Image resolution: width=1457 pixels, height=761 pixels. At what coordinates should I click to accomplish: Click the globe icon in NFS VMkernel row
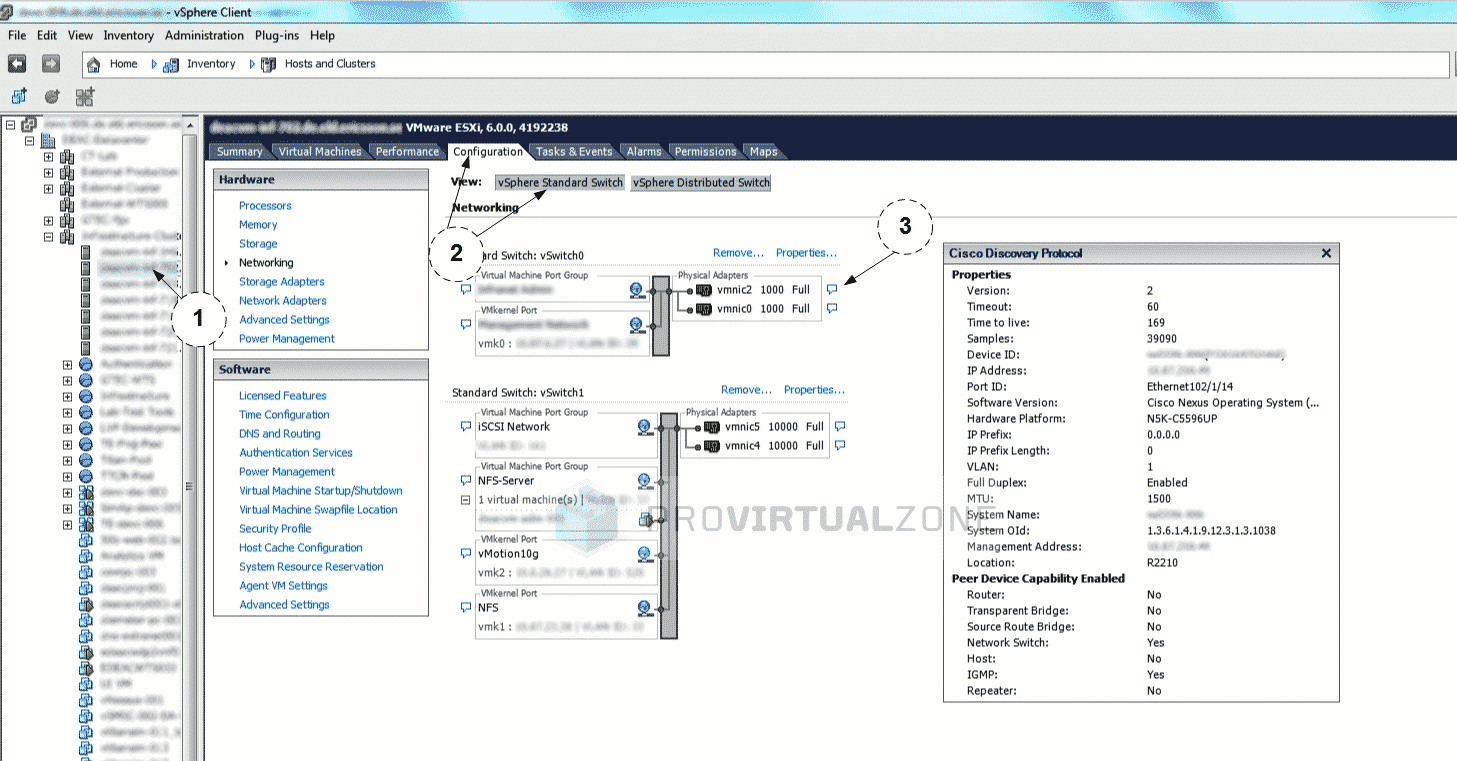644,609
